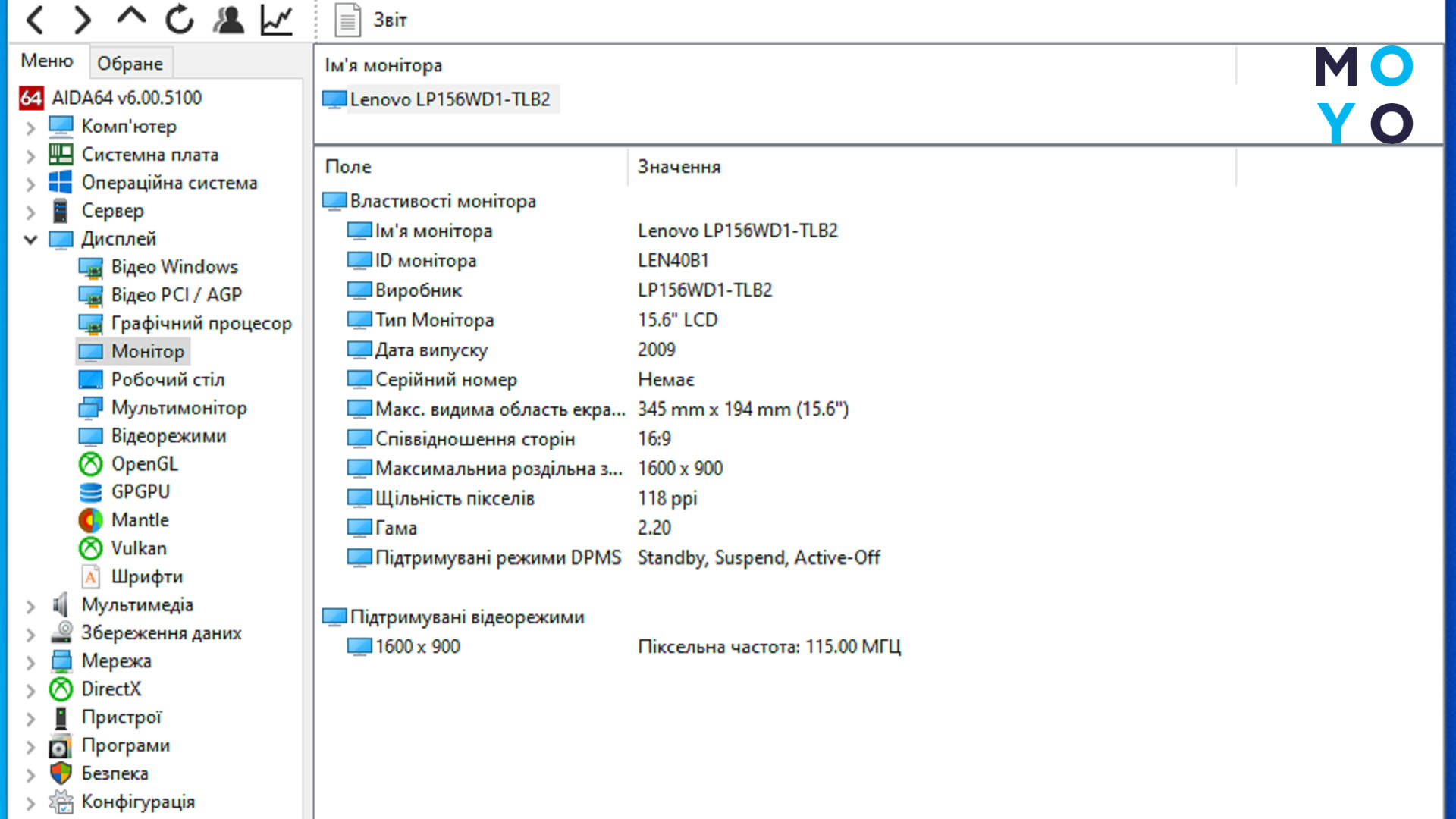Click the DirectX icon
Viewport: 1456px width, 819px height.
(61, 689)
